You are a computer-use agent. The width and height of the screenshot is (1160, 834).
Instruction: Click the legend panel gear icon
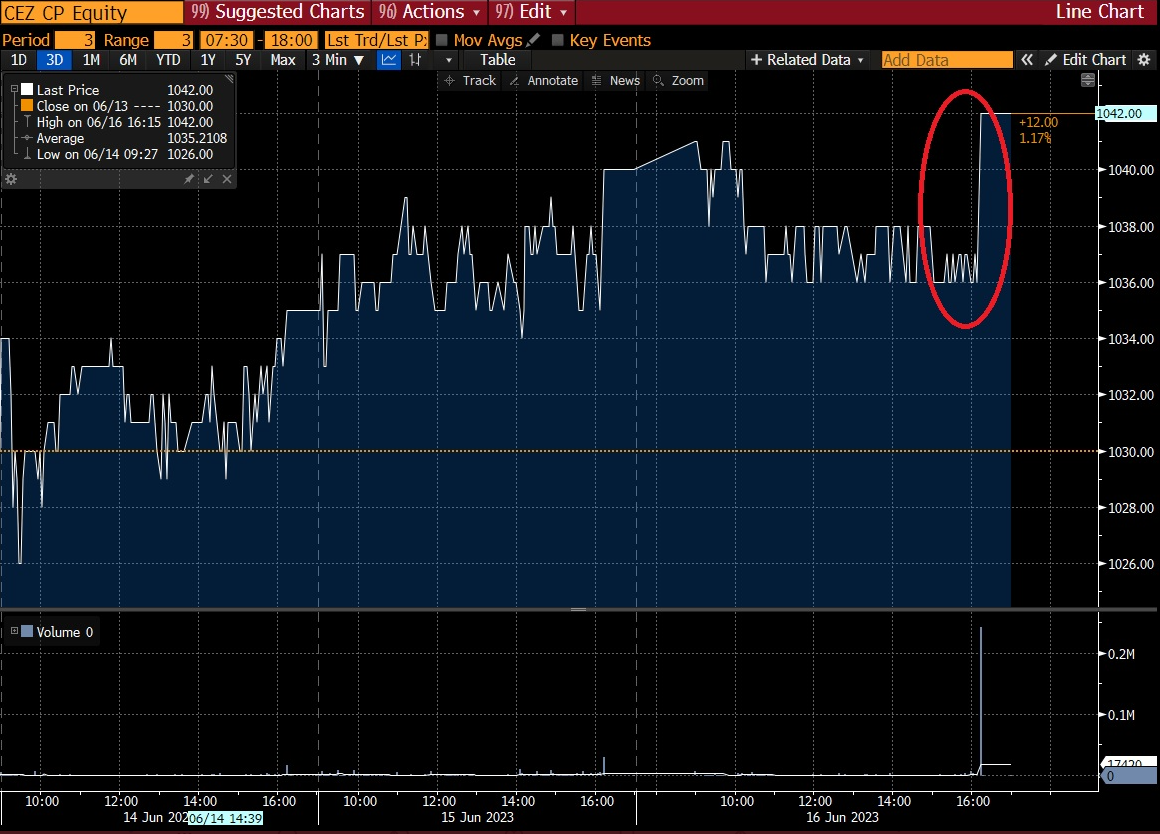[12, 179]
